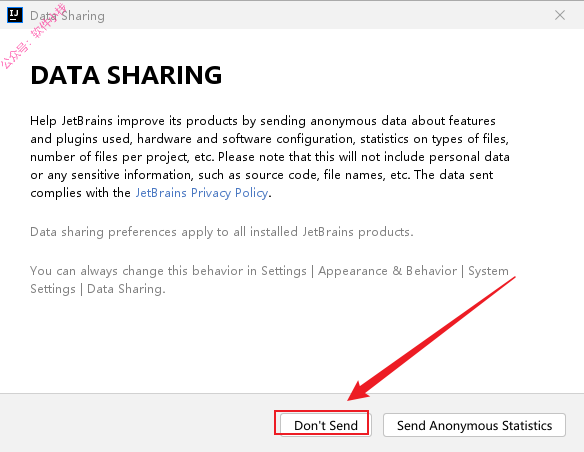The height and width of the screenshot is (452, 584).
Task: Click the pink diagonal watermark text
Action: pos(34,36)
